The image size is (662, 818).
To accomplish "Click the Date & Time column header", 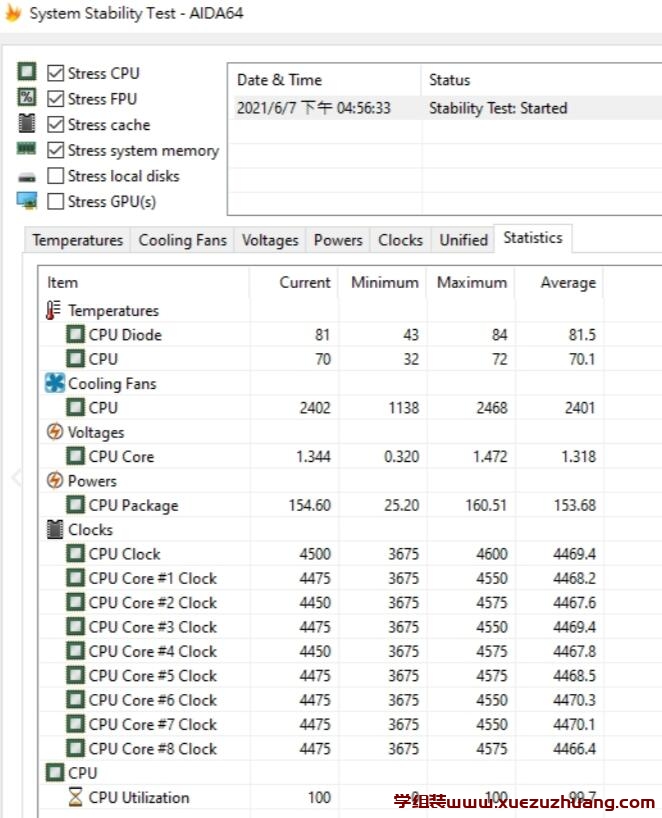I will pyautogui.click(x=324, y=80).
